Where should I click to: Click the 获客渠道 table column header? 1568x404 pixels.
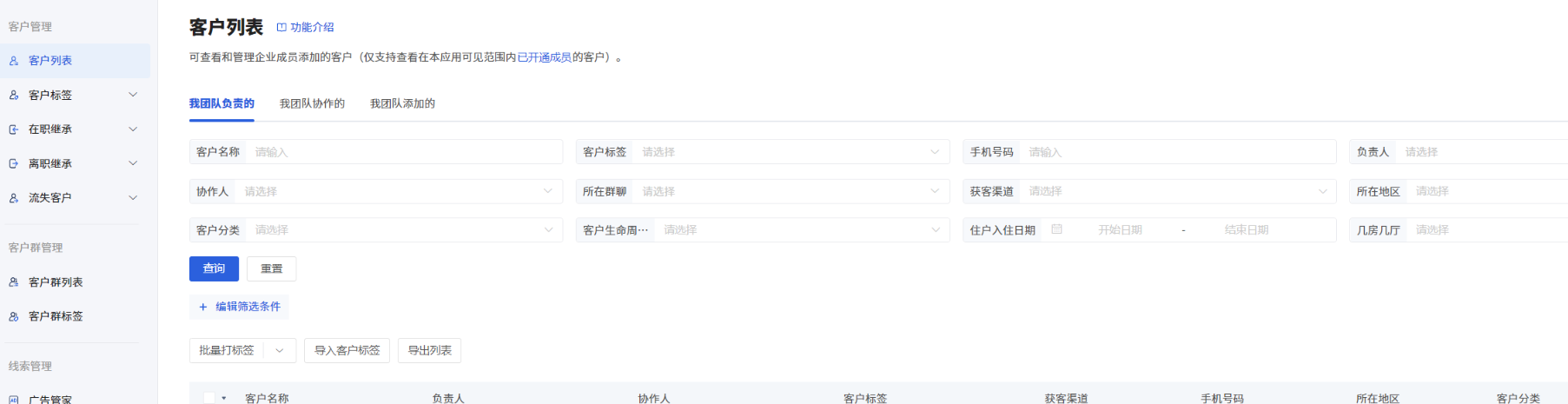1066,398
